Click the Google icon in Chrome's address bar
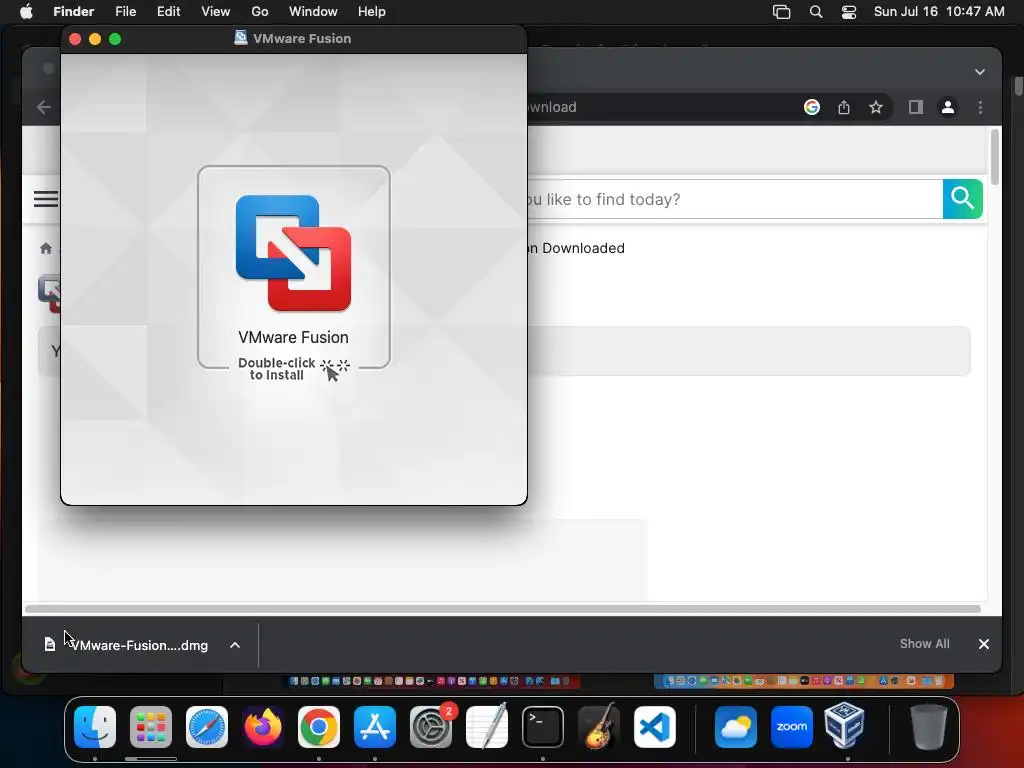 (812, 107)
